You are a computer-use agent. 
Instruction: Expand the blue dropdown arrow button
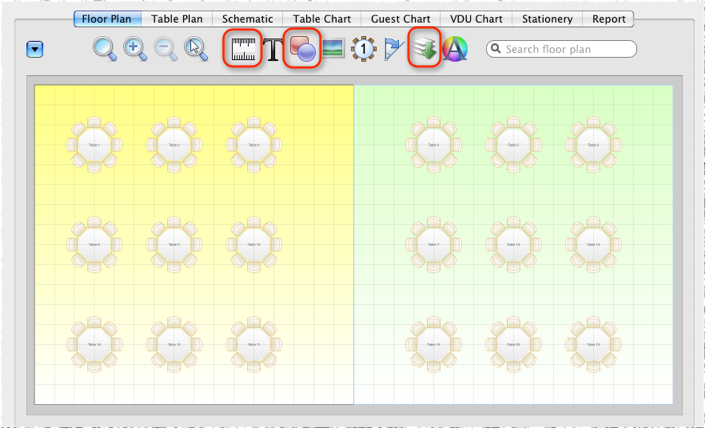35,50
